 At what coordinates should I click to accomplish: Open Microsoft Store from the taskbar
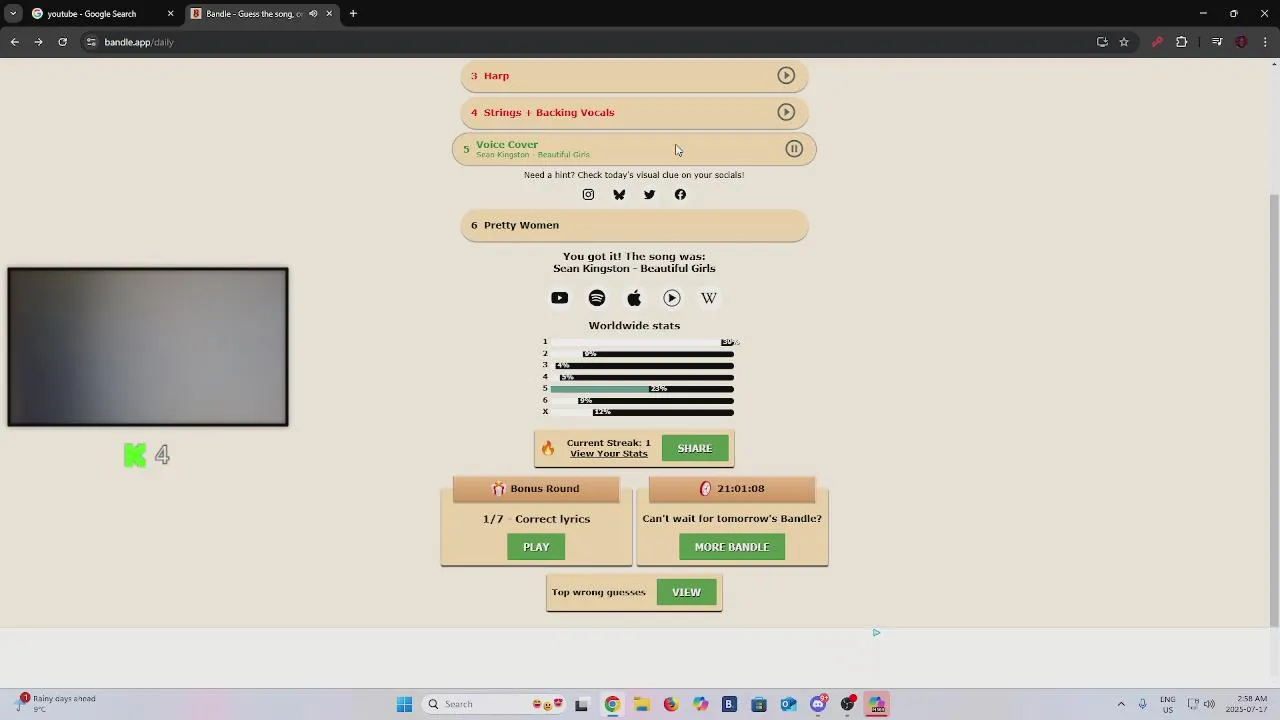pos(759,704)
